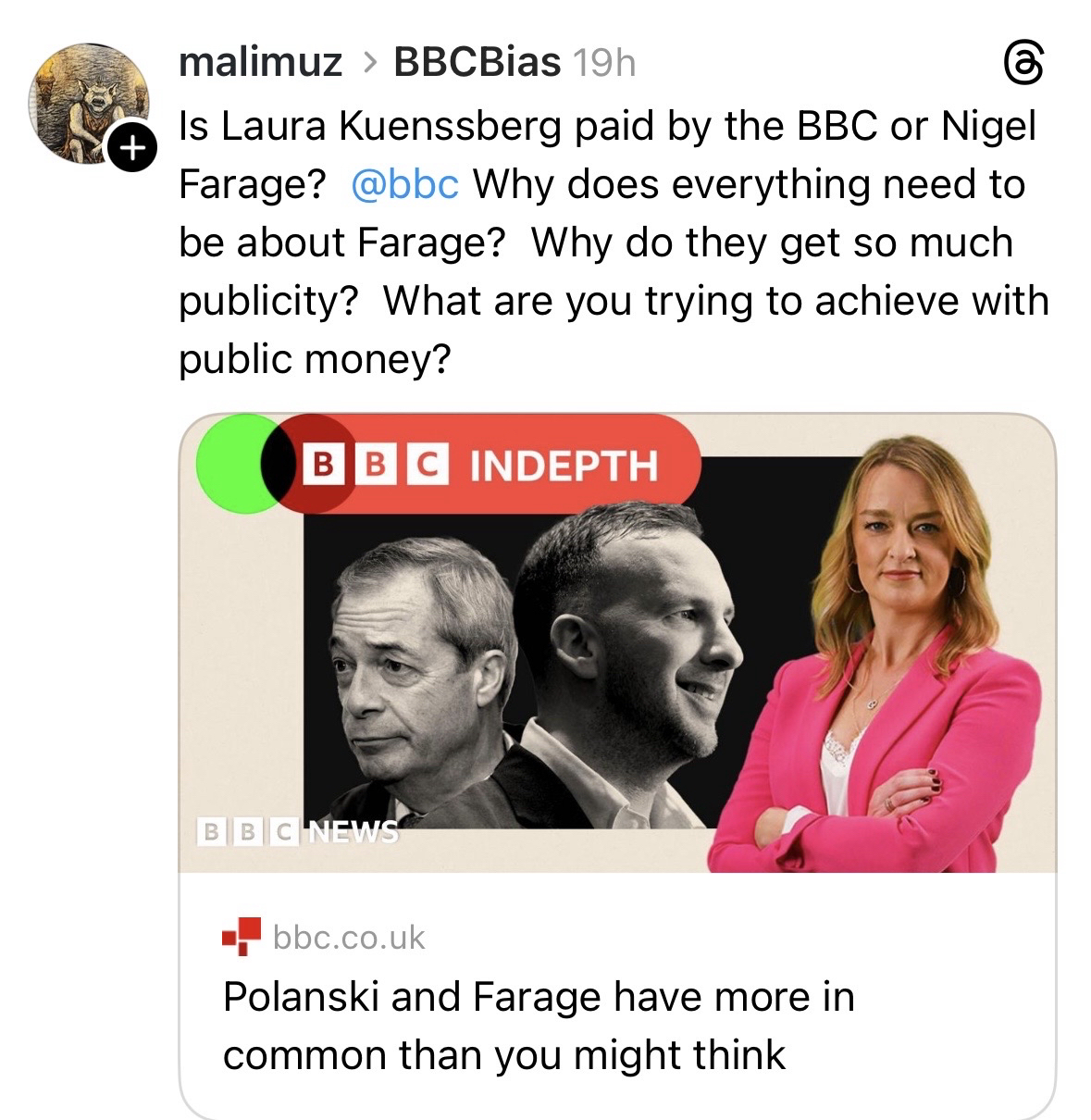Image resolution: width=1091 pixels, height=1120 pixels.
Task: Tap the plus follow badge on avatar
Action: 132,148
